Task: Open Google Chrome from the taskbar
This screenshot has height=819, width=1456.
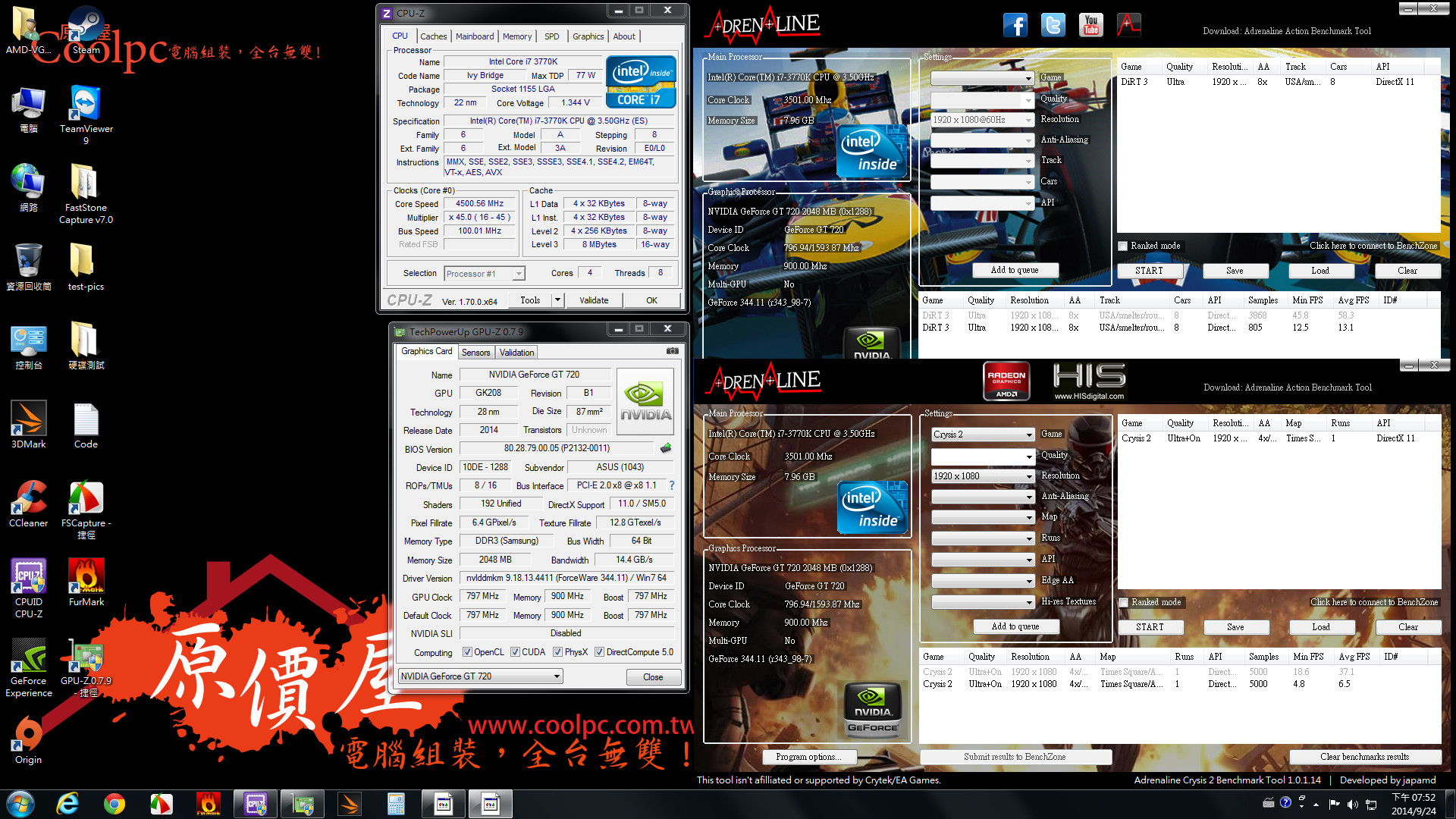Action: point(115,804)
